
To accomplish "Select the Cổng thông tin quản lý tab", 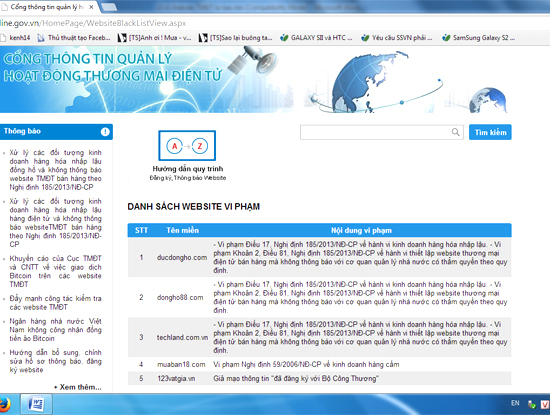I will (x=46, y=7).
